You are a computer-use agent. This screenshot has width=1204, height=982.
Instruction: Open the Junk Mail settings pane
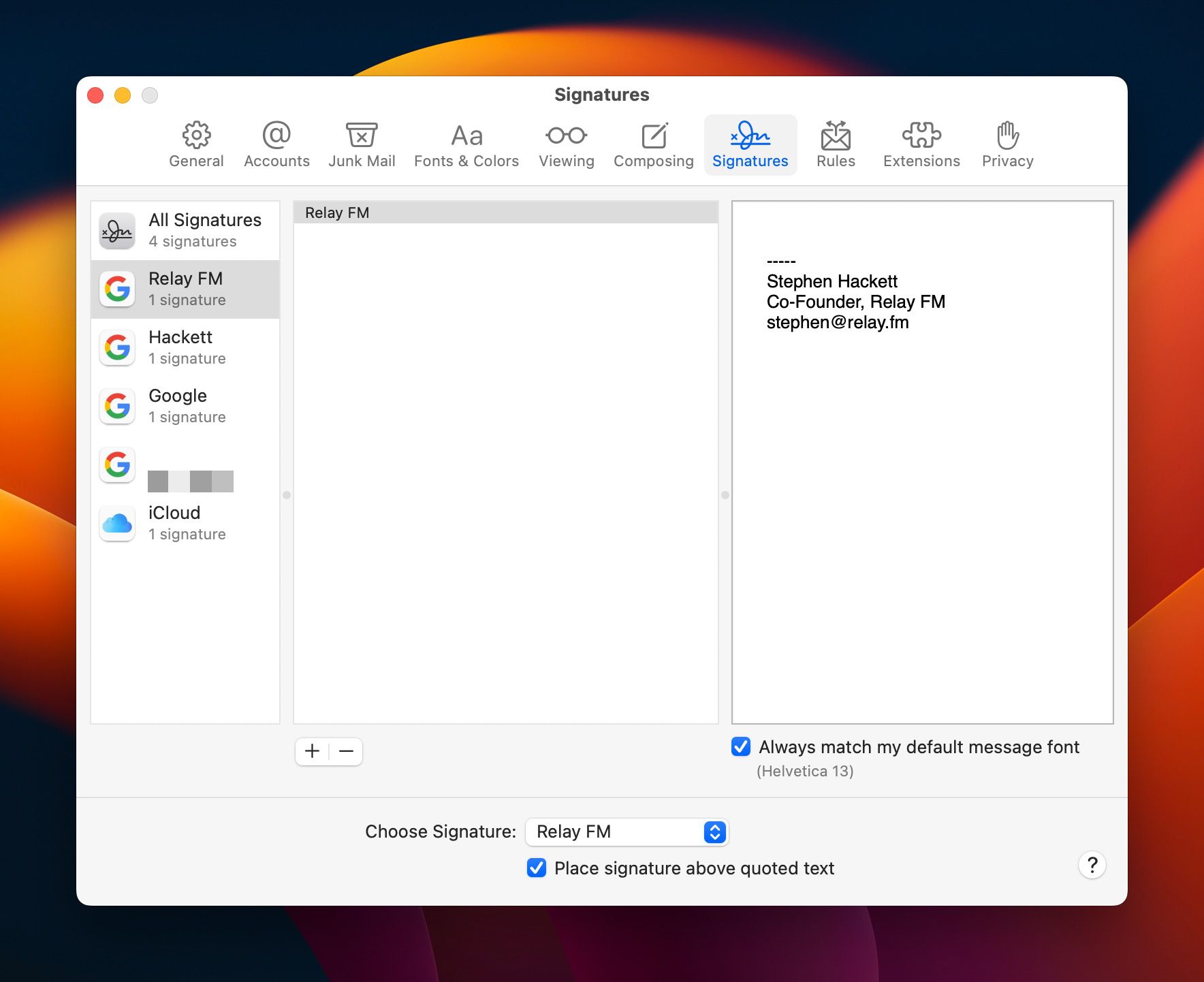point(362,143)
